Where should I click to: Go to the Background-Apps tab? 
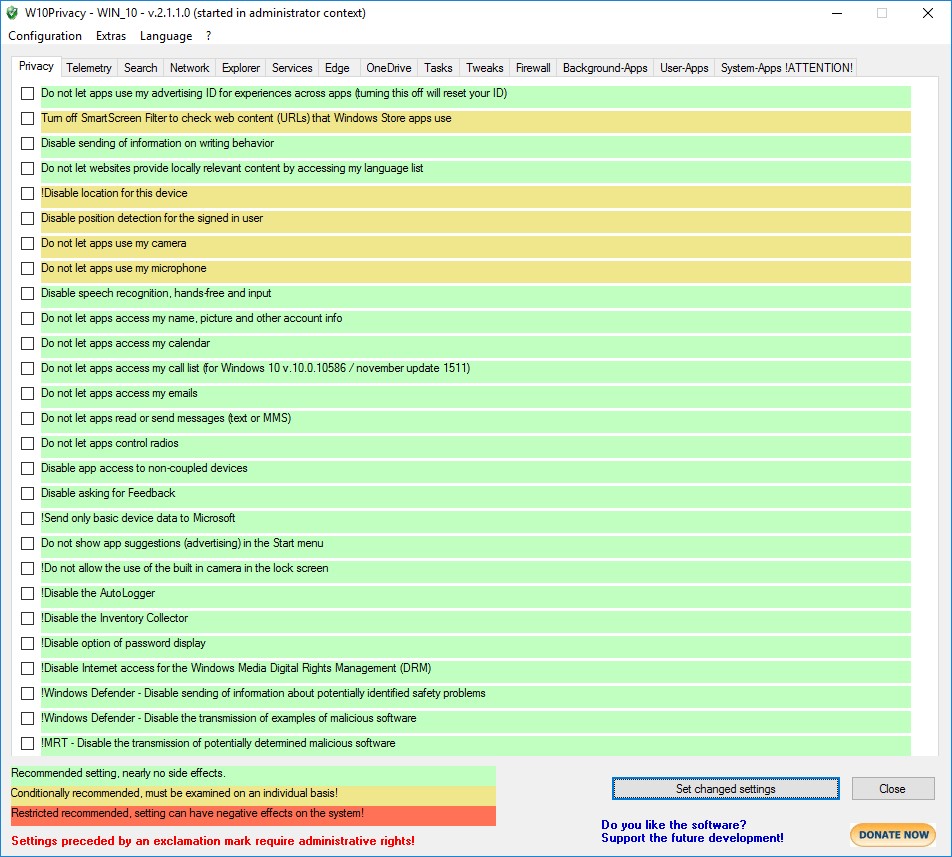pos(605,68)
